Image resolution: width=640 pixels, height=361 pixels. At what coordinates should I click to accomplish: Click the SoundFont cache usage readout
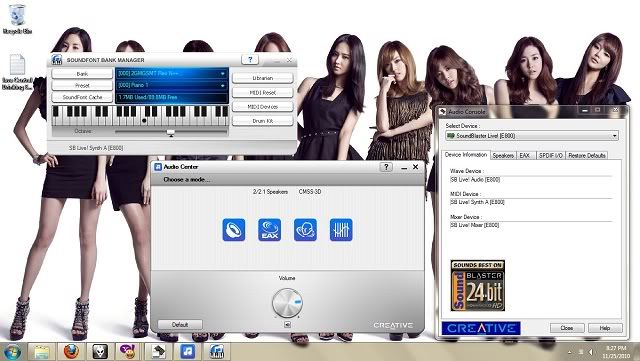click(x=171, y=97)
